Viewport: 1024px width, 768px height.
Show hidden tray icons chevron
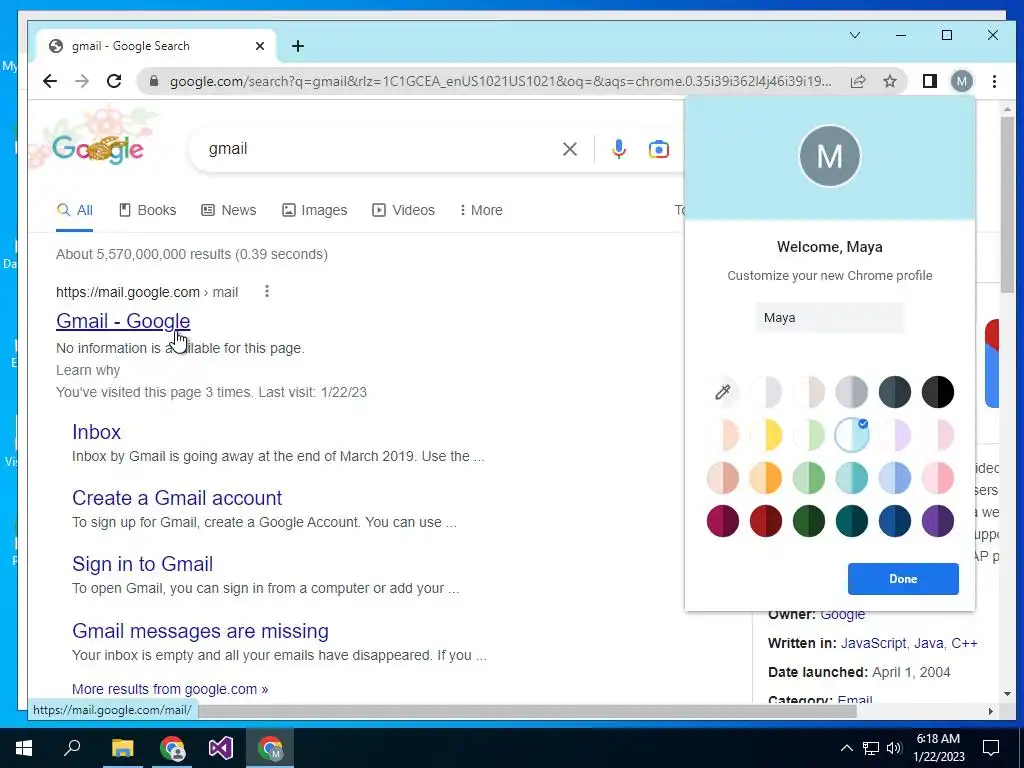(846, 748)
